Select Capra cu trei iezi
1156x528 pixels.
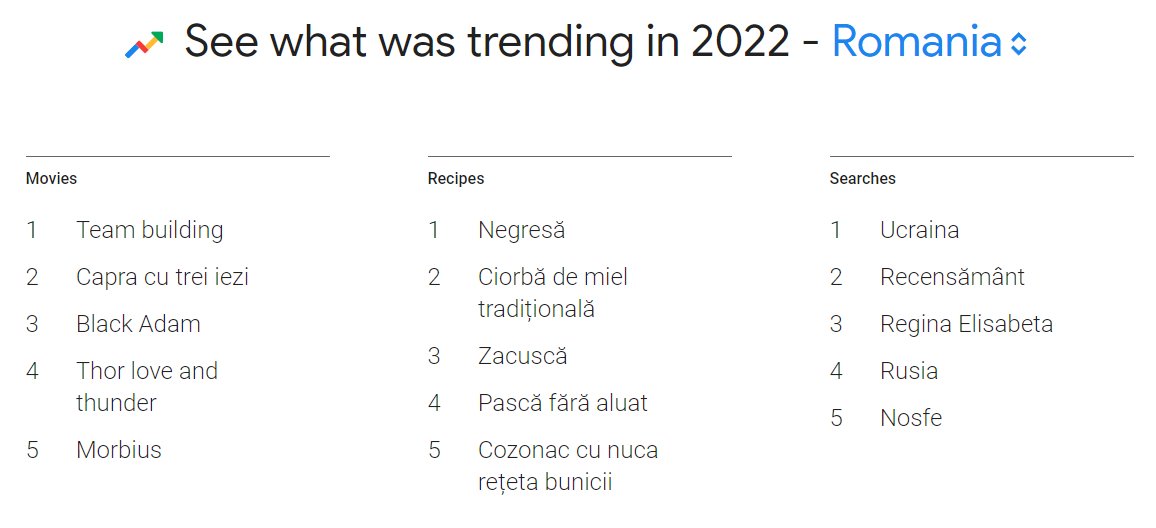tap(162, 277)
